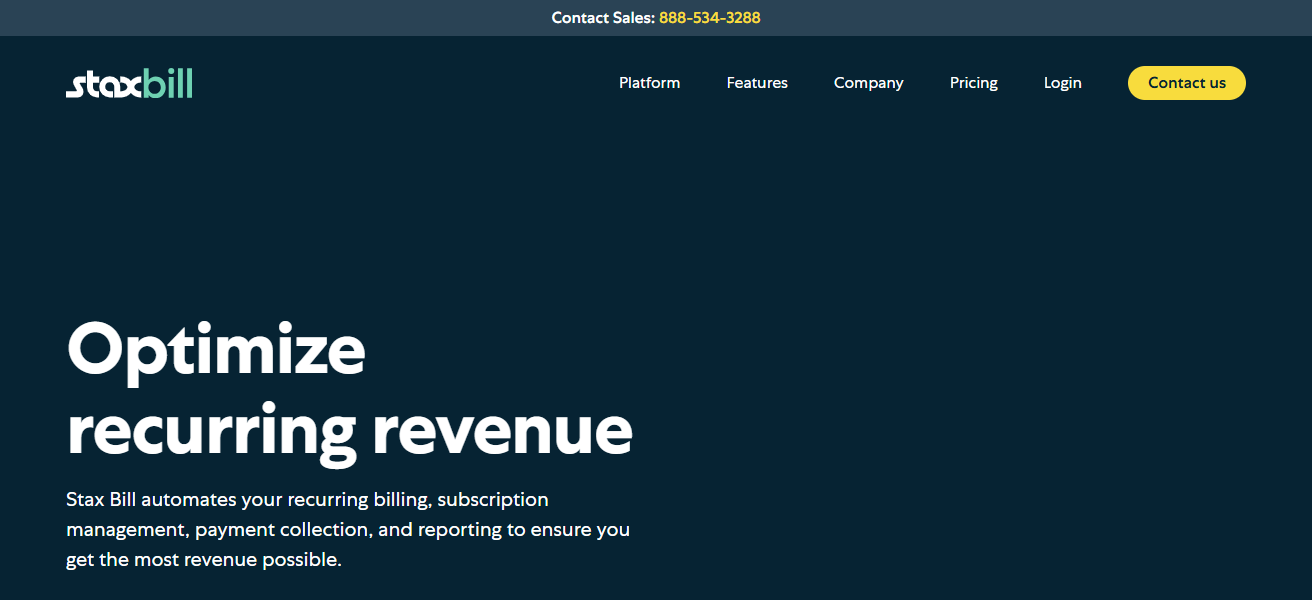The width and height of the screenshot is (1312, 600).
Task: Click the Stax Bill logo
Action: point(129,84)
